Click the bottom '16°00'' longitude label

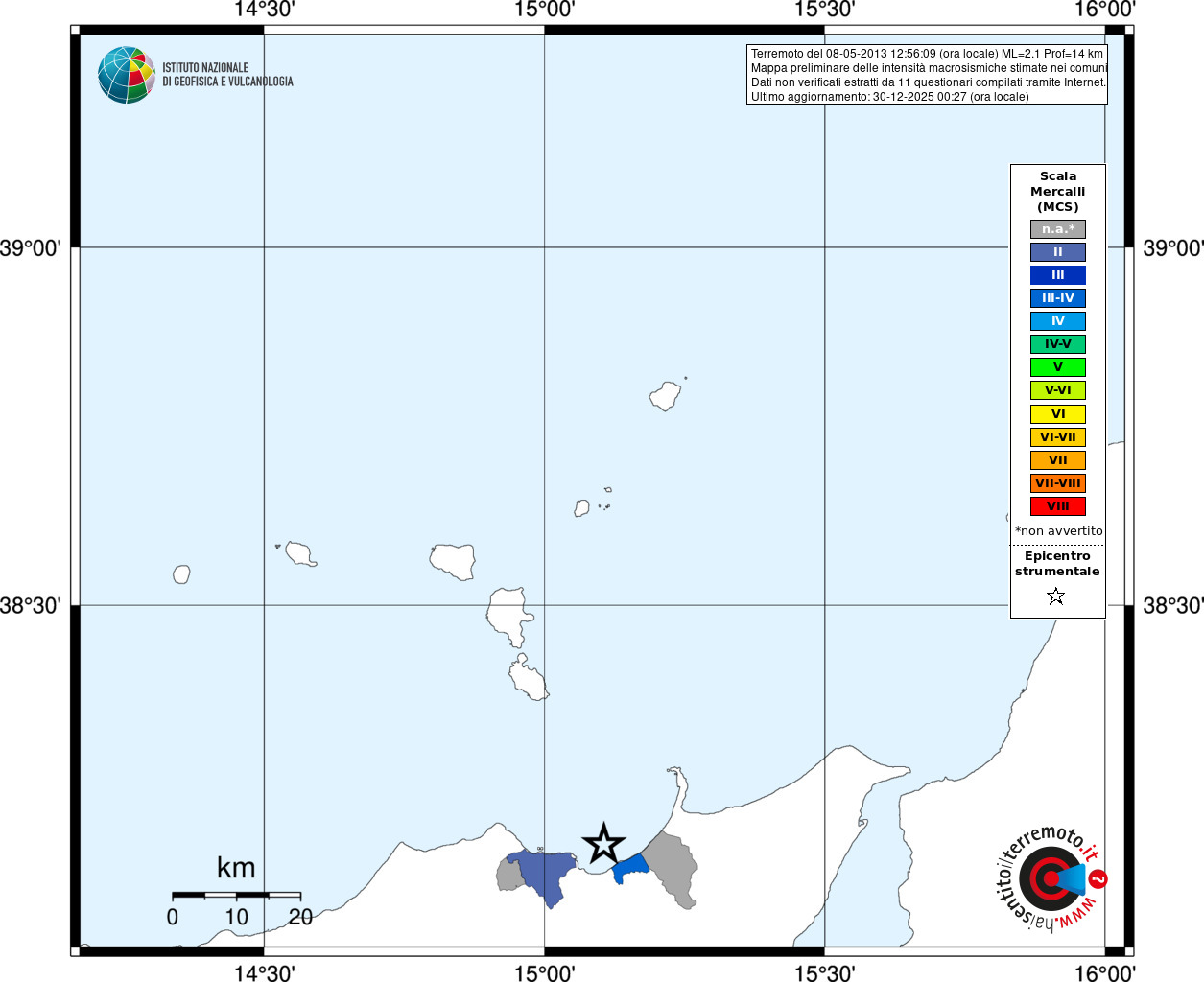[1104, 972]
